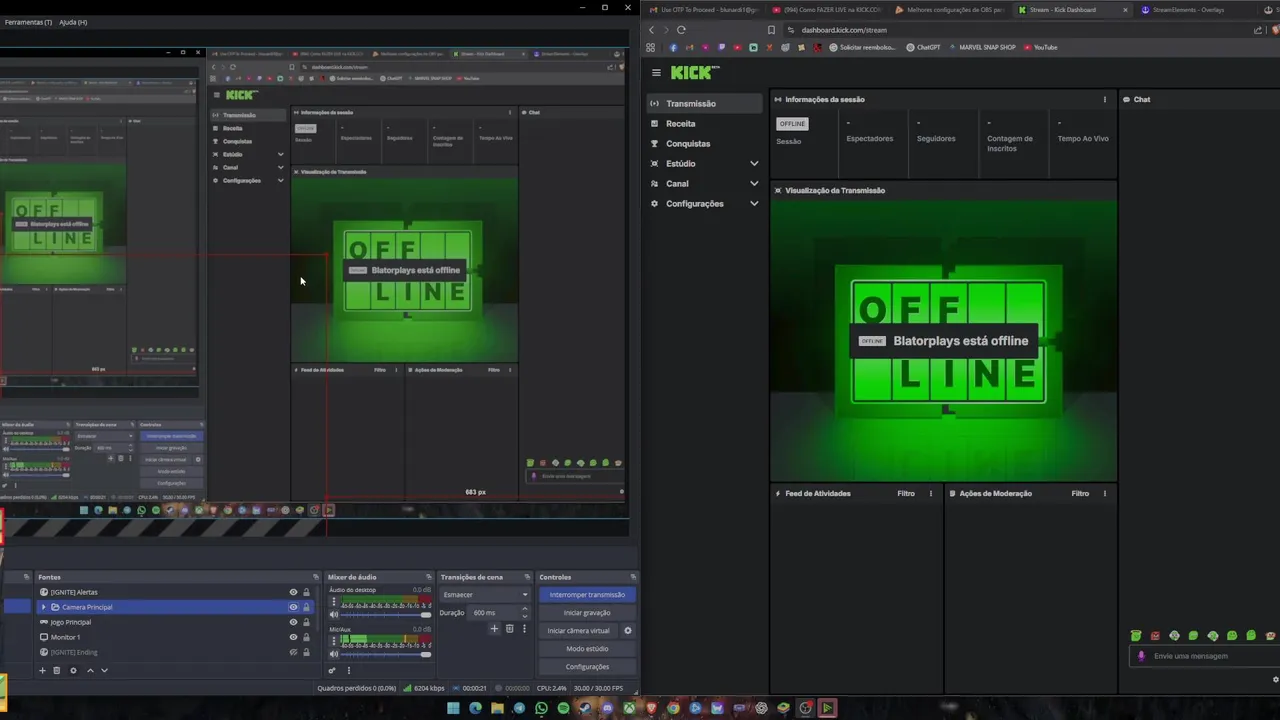1280x720 pixels.
Task: Open Ações de Moderação panel options
Action: (1105, 493)
